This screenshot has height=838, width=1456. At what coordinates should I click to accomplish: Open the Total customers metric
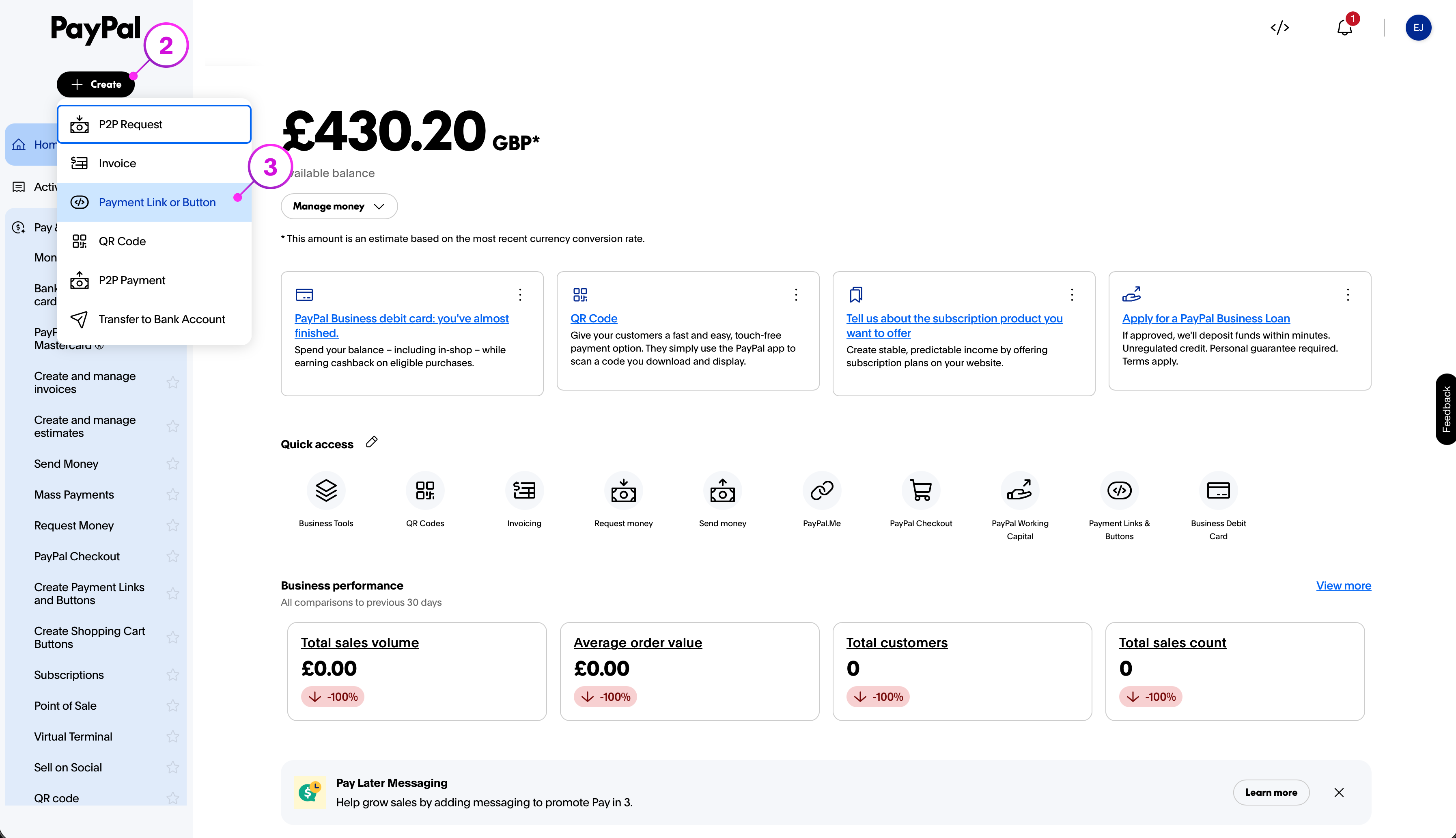pyautogui.click(x=896, y=642)
